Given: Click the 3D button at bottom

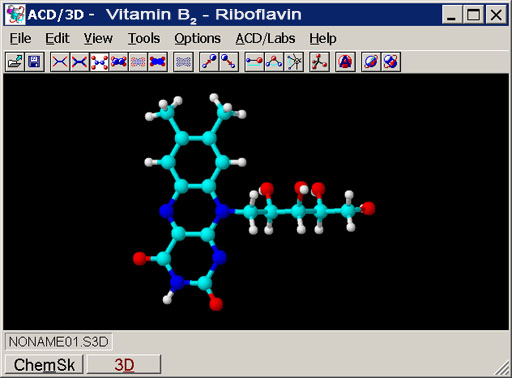Looking at the screenshot, I should [124, 365].
